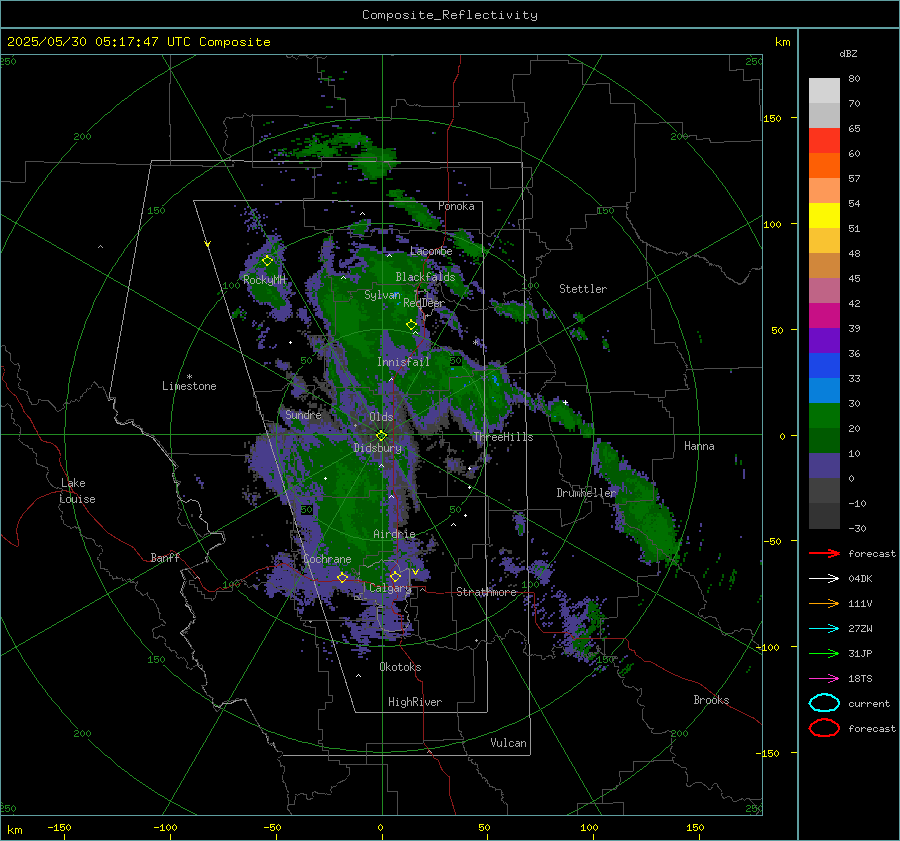The width and height of the screenshot is (900, 841).
Task: Pick the magenta 39-42 dBZ legend swatch
Action: 824,316
